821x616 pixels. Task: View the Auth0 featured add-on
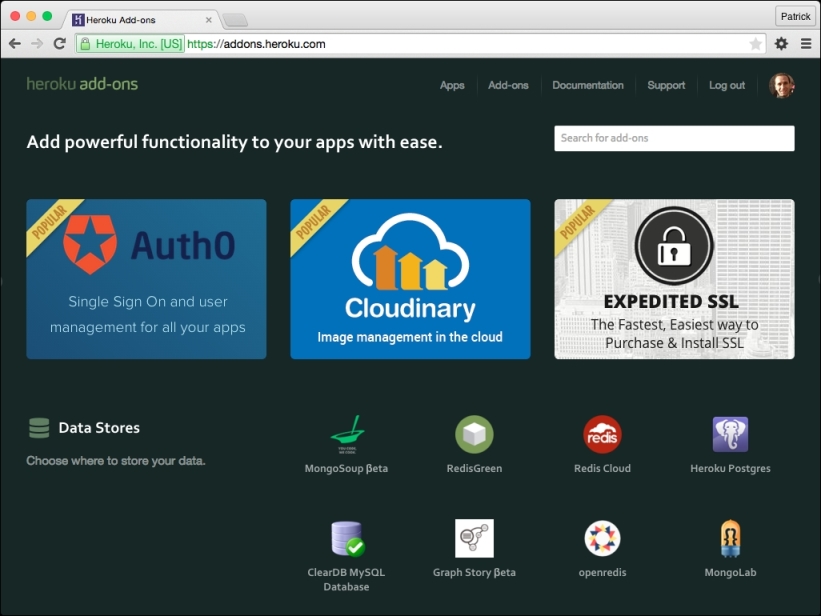click(146, 278)
